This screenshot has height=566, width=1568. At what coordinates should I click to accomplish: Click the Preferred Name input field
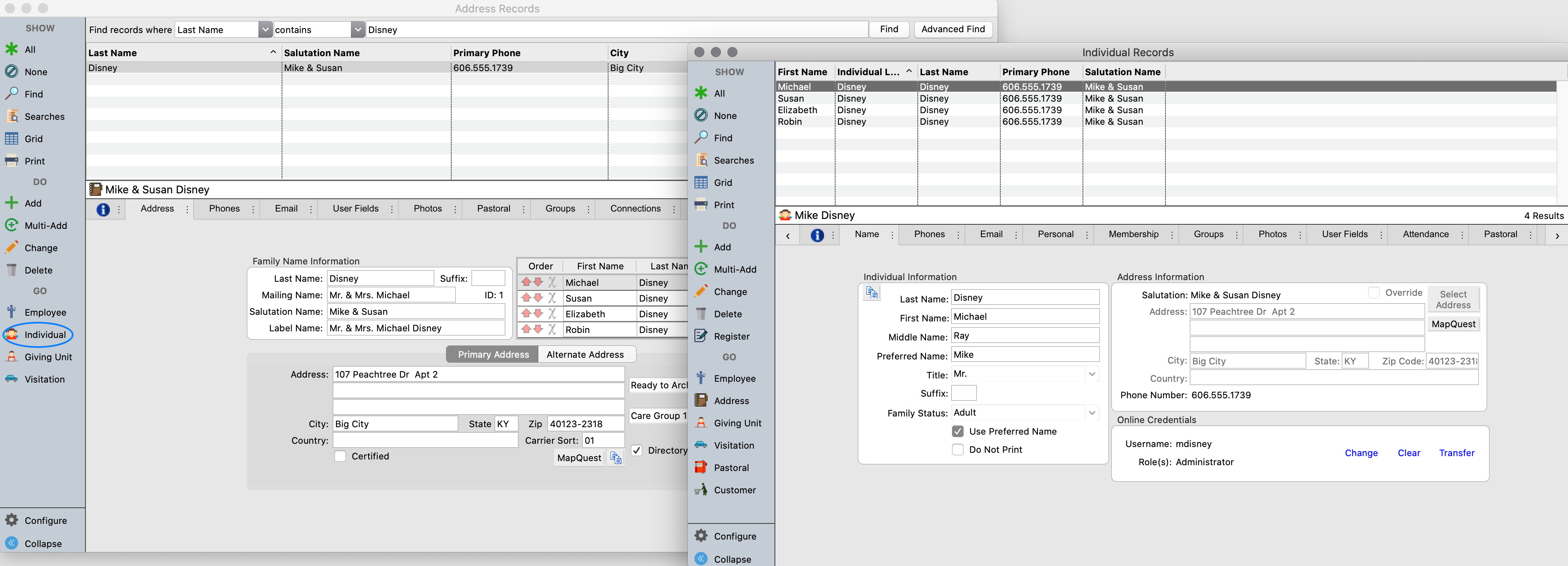click(1024, 354)
